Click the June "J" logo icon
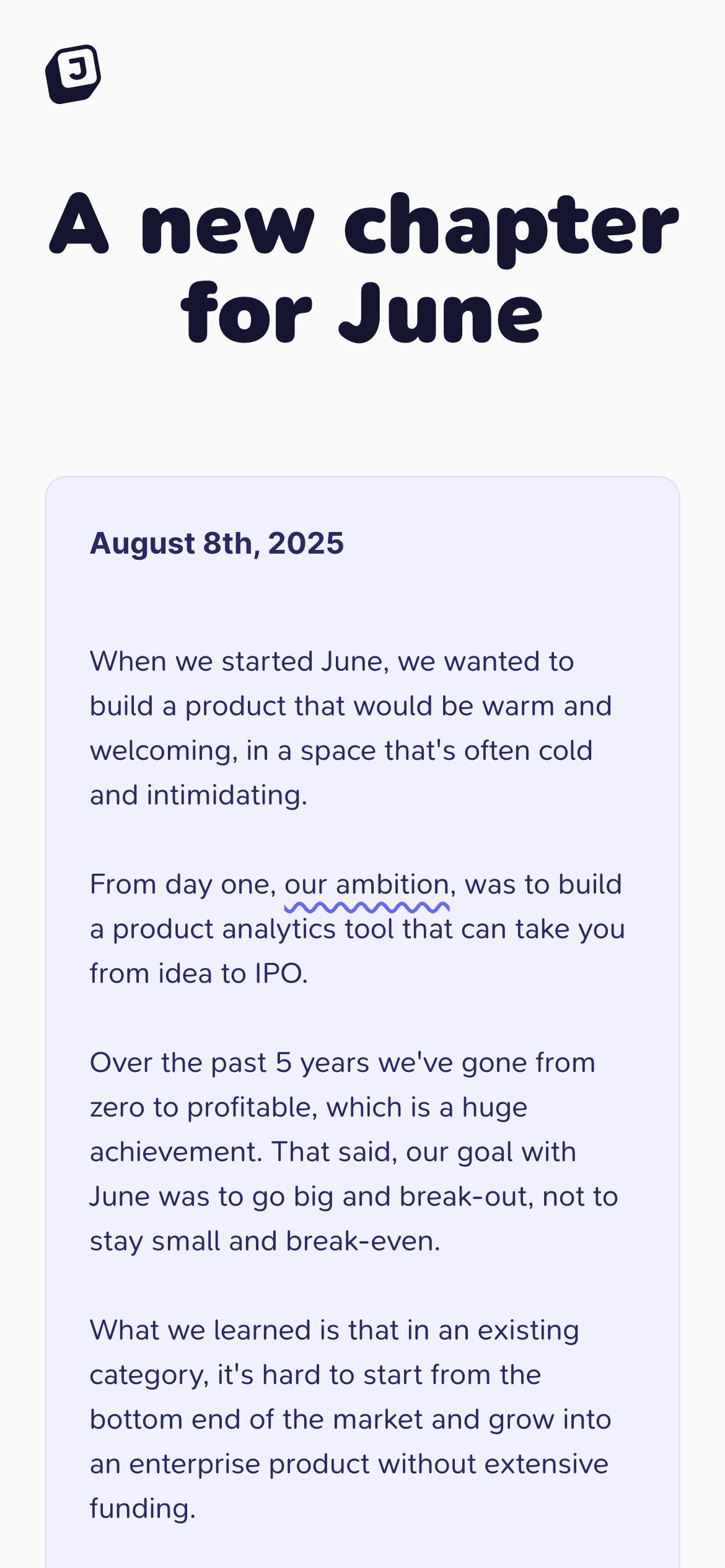 point(73,74)
